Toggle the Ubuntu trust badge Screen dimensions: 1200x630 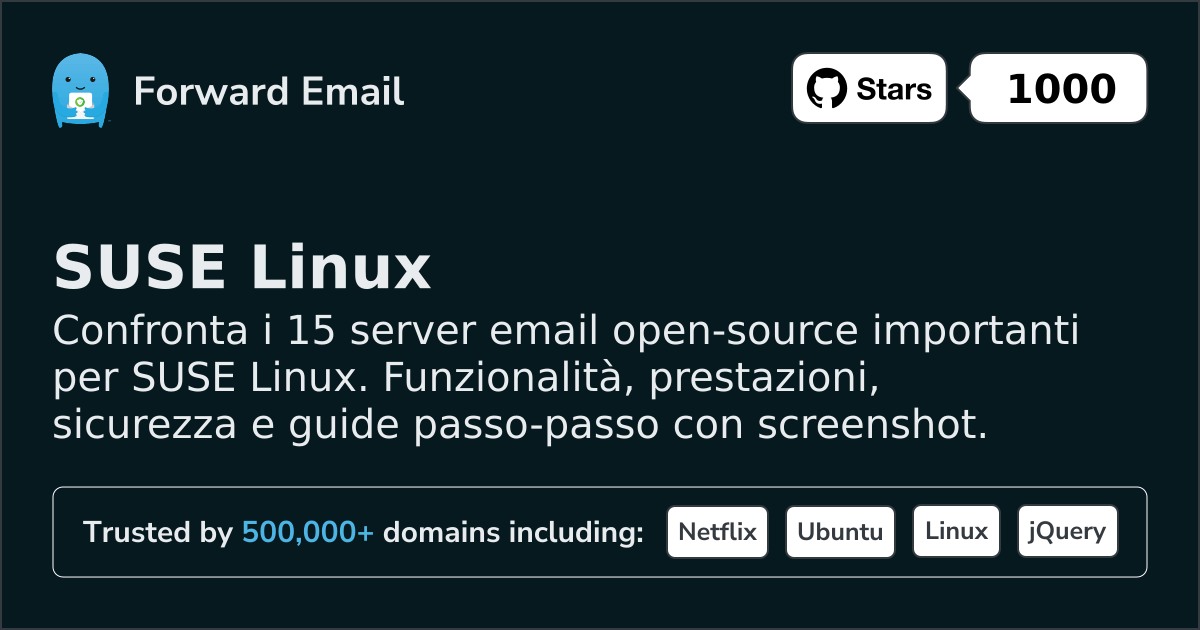coord(840,531)
